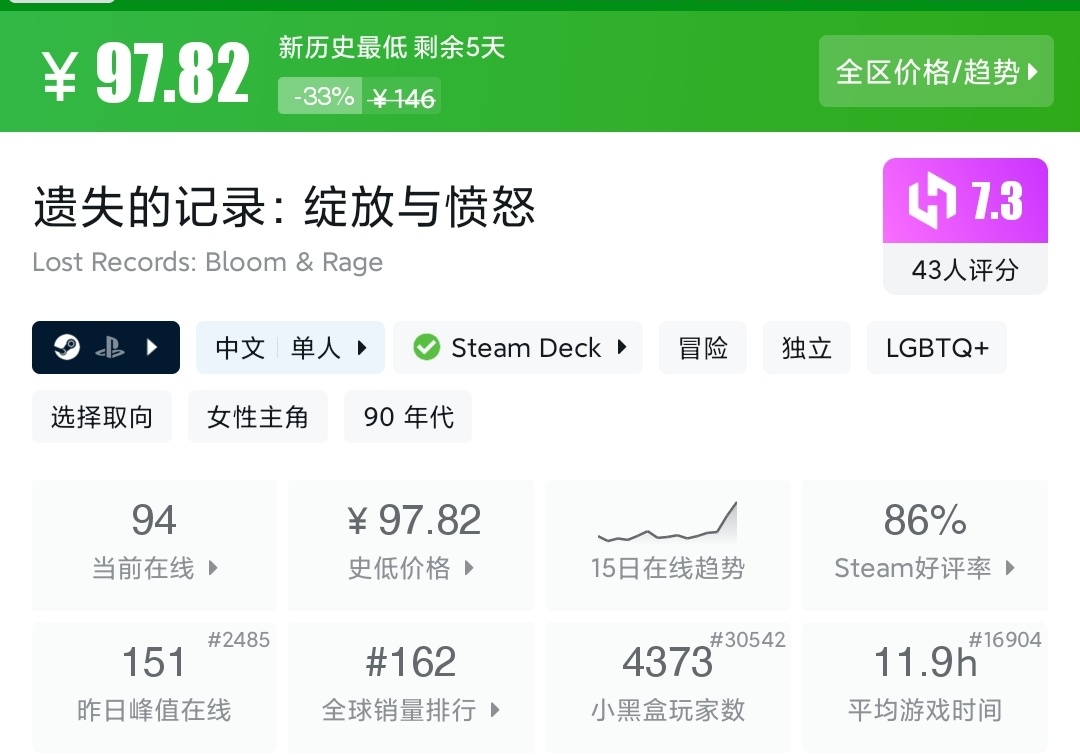Select the 冒险 adventure tag

703,348
